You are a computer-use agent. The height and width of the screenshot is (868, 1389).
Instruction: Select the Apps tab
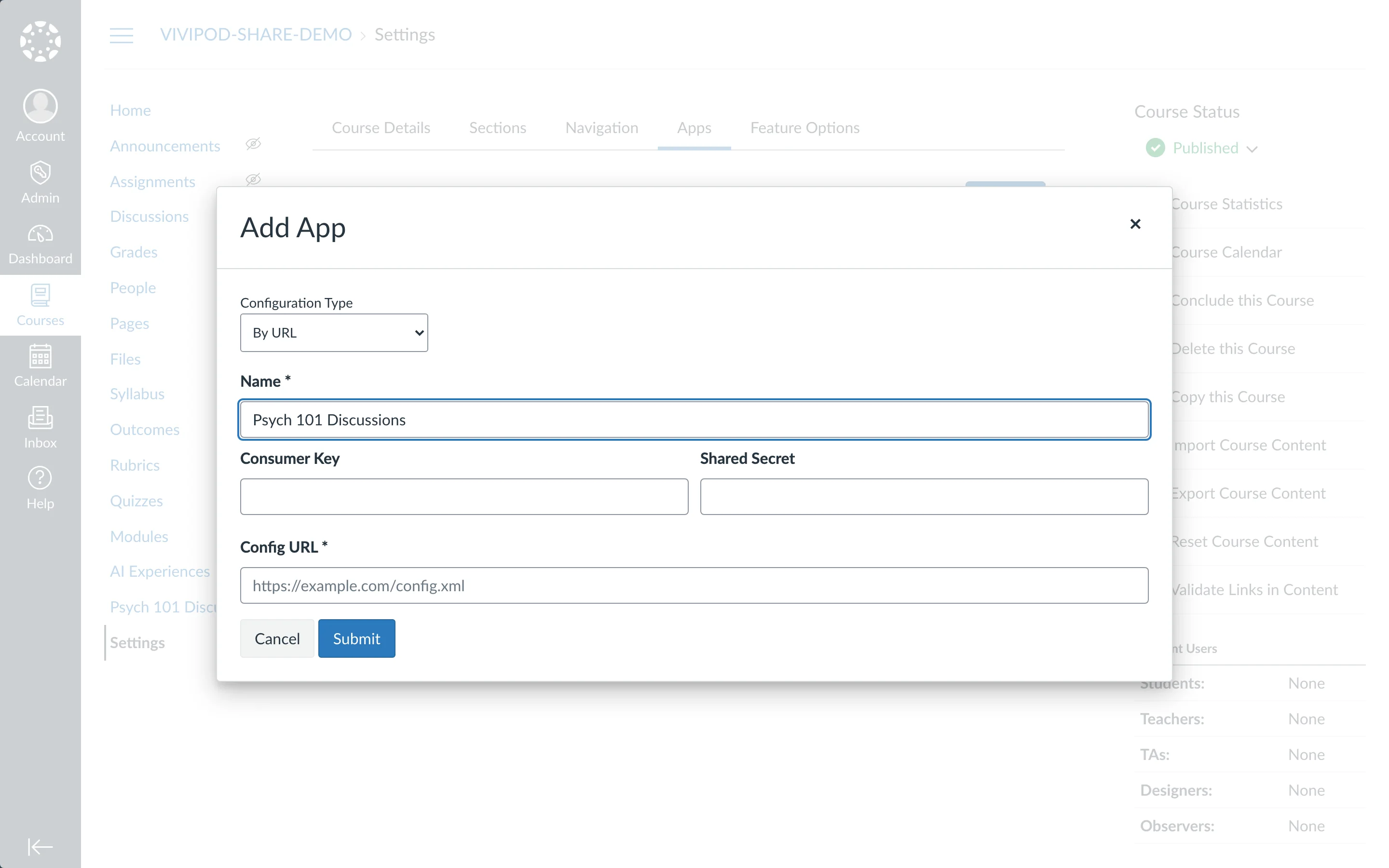(x=694, y=127)
